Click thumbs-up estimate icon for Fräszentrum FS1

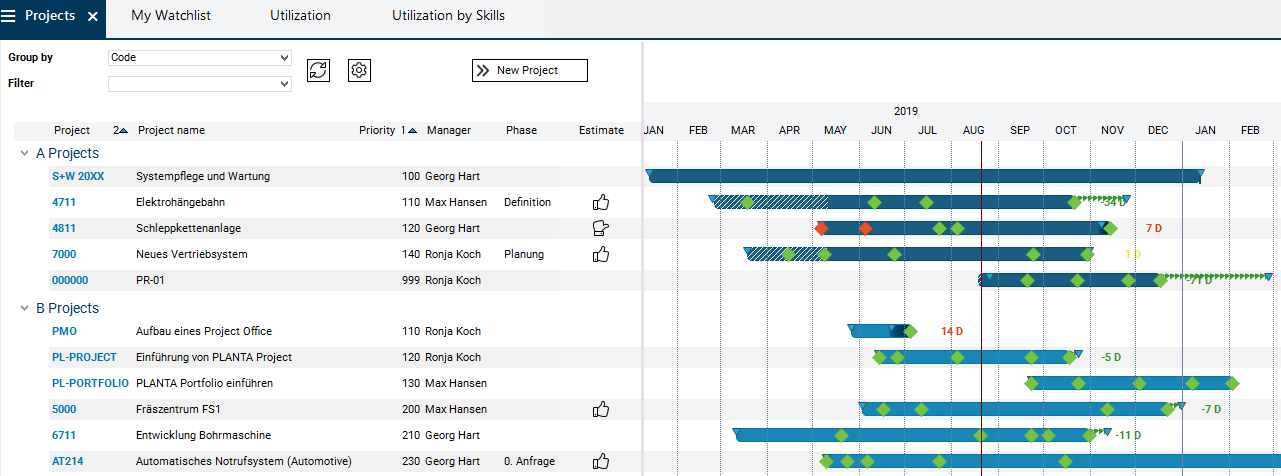[x=601, y=410]
